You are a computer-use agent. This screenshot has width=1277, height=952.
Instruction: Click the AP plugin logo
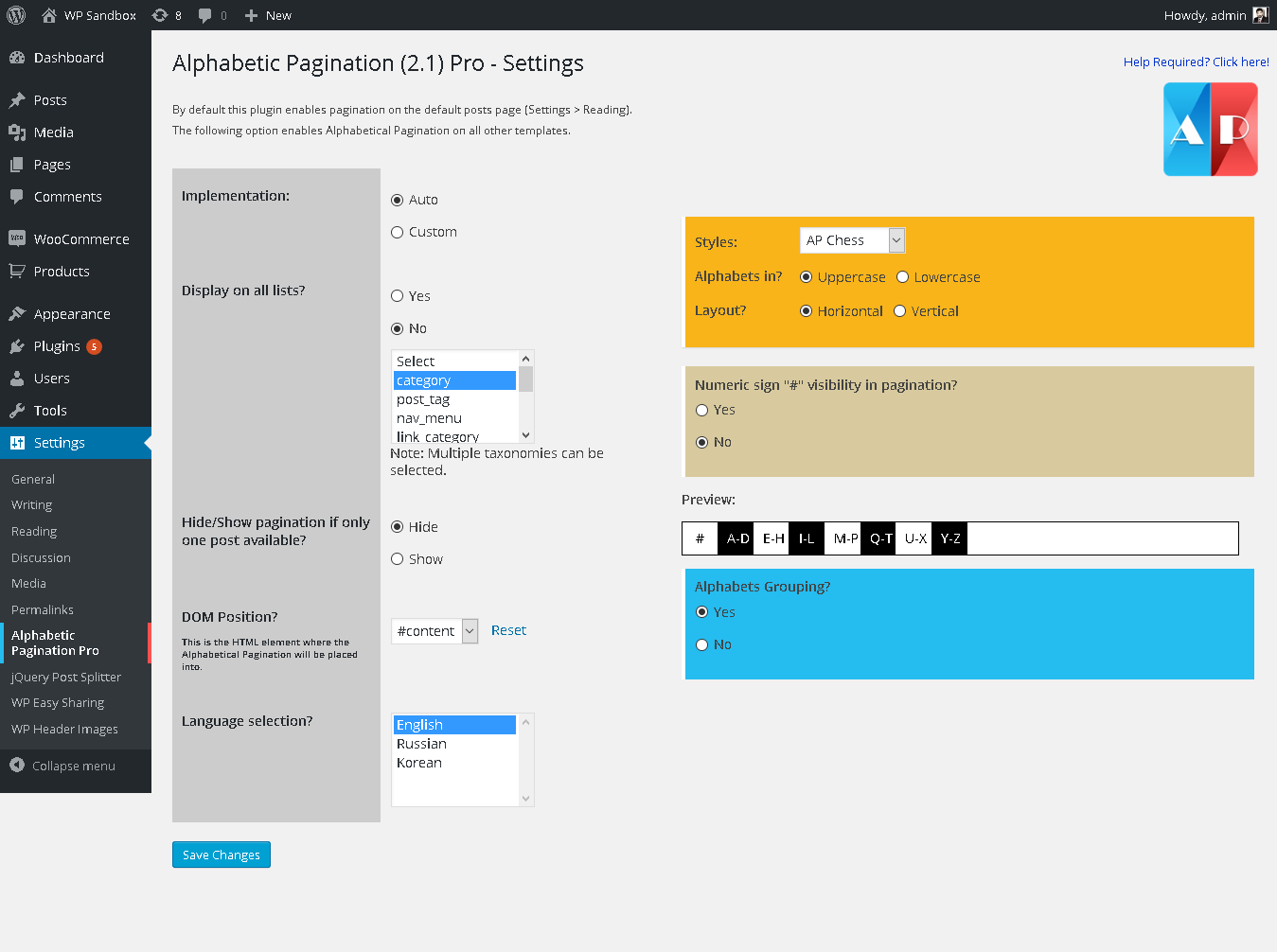tap(1210, 130)
